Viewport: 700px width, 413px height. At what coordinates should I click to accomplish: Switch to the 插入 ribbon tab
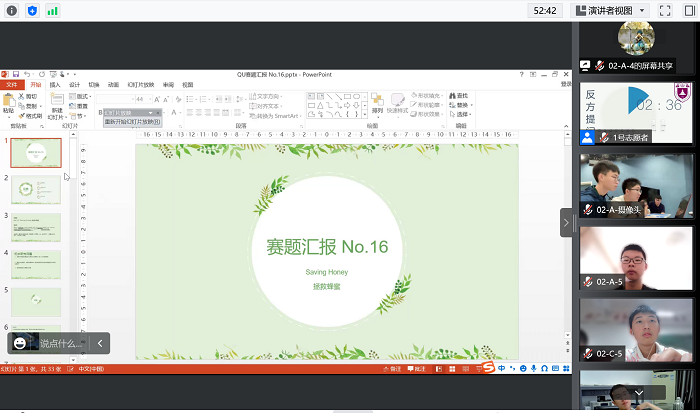54,85
